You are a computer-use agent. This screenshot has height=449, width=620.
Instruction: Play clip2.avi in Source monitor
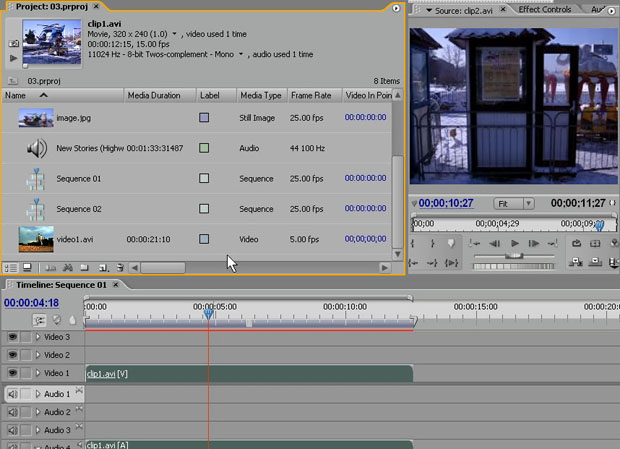pyautogui.click(x=514, y=243)
